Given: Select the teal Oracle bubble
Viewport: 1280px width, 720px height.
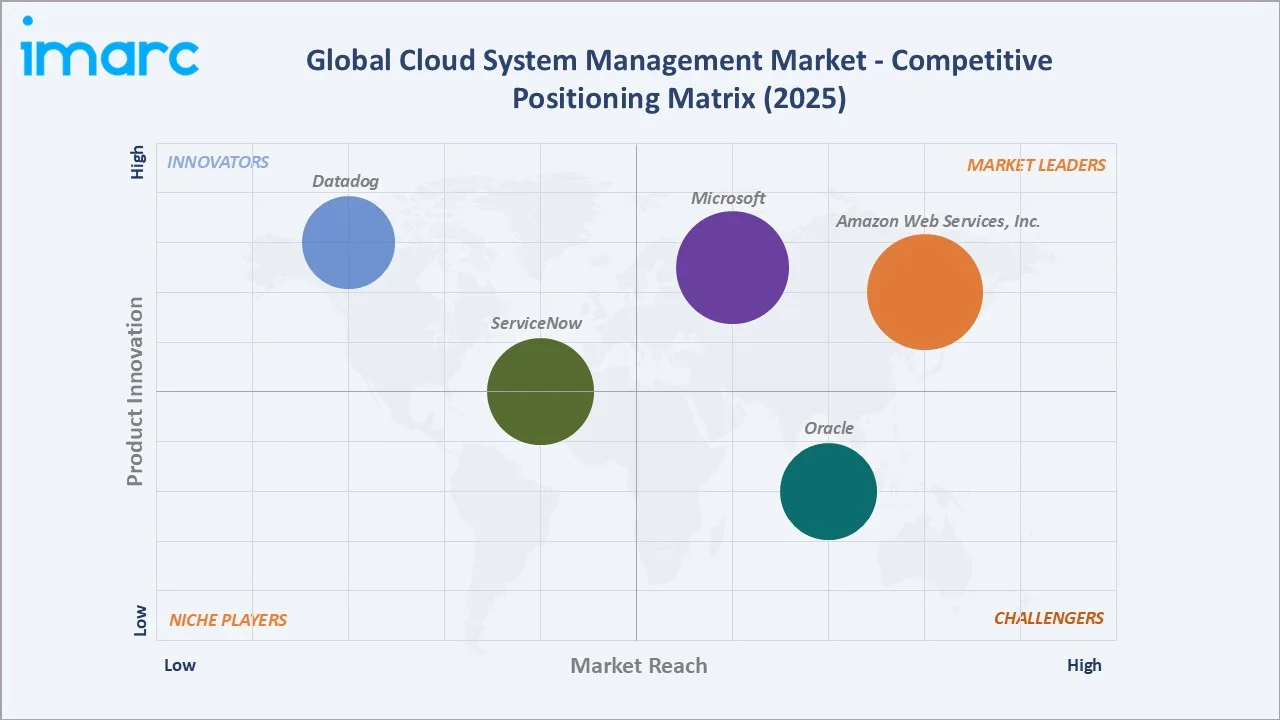Looking at the screenshot, I should click(x=829, y=491).
